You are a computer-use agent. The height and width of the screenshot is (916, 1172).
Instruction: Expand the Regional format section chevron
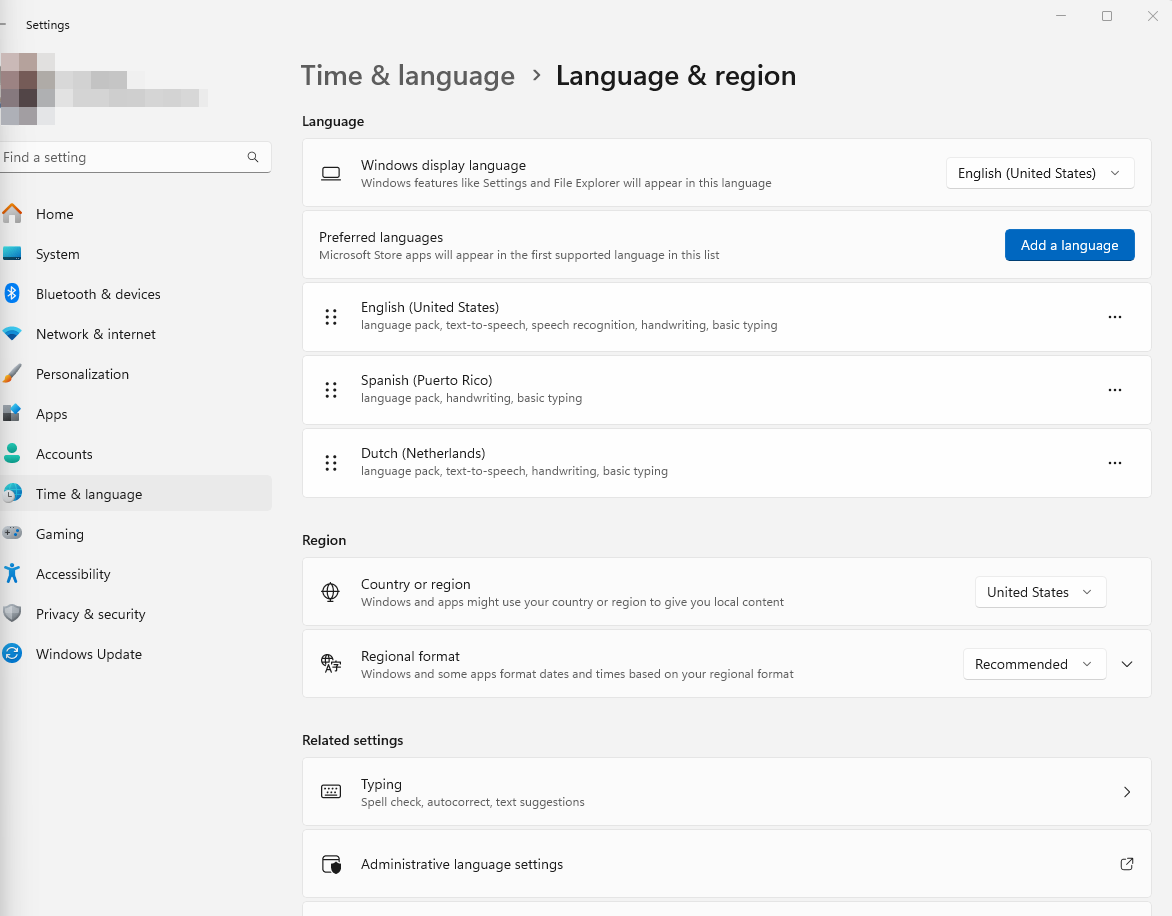1127,664
